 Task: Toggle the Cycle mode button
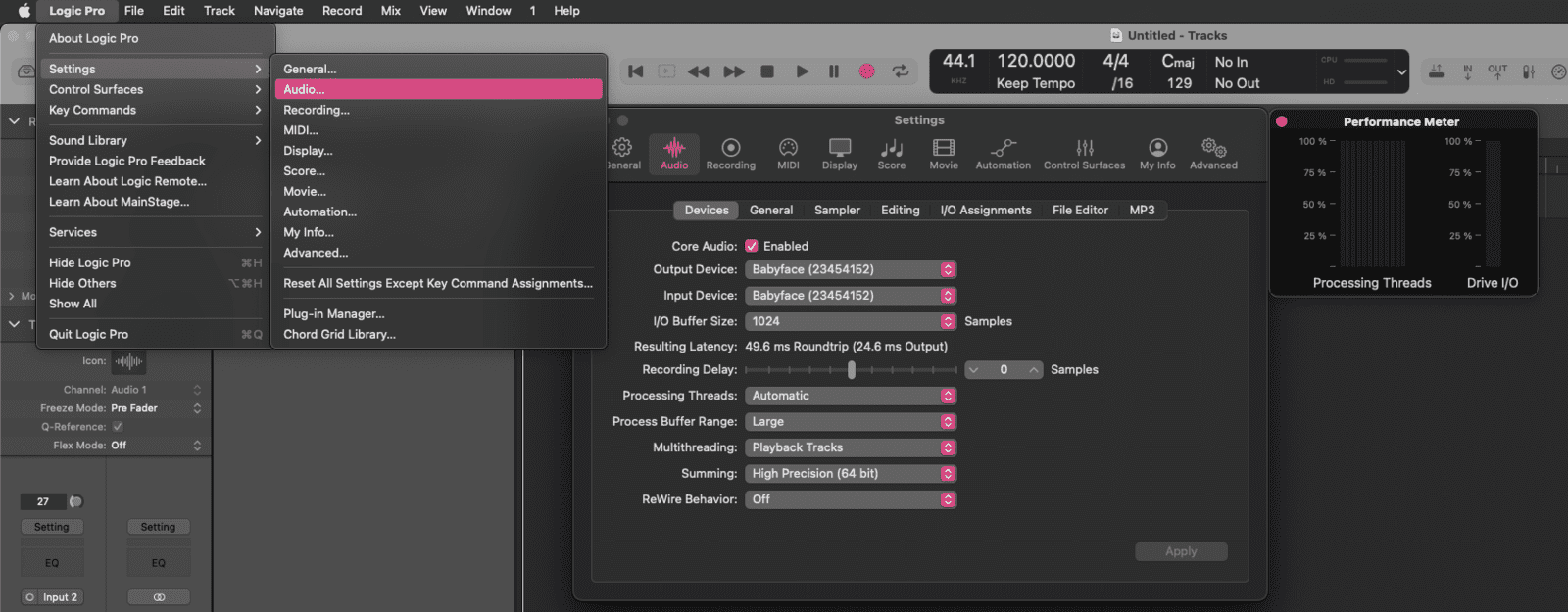pyautogui.click(x=900, y=71)
